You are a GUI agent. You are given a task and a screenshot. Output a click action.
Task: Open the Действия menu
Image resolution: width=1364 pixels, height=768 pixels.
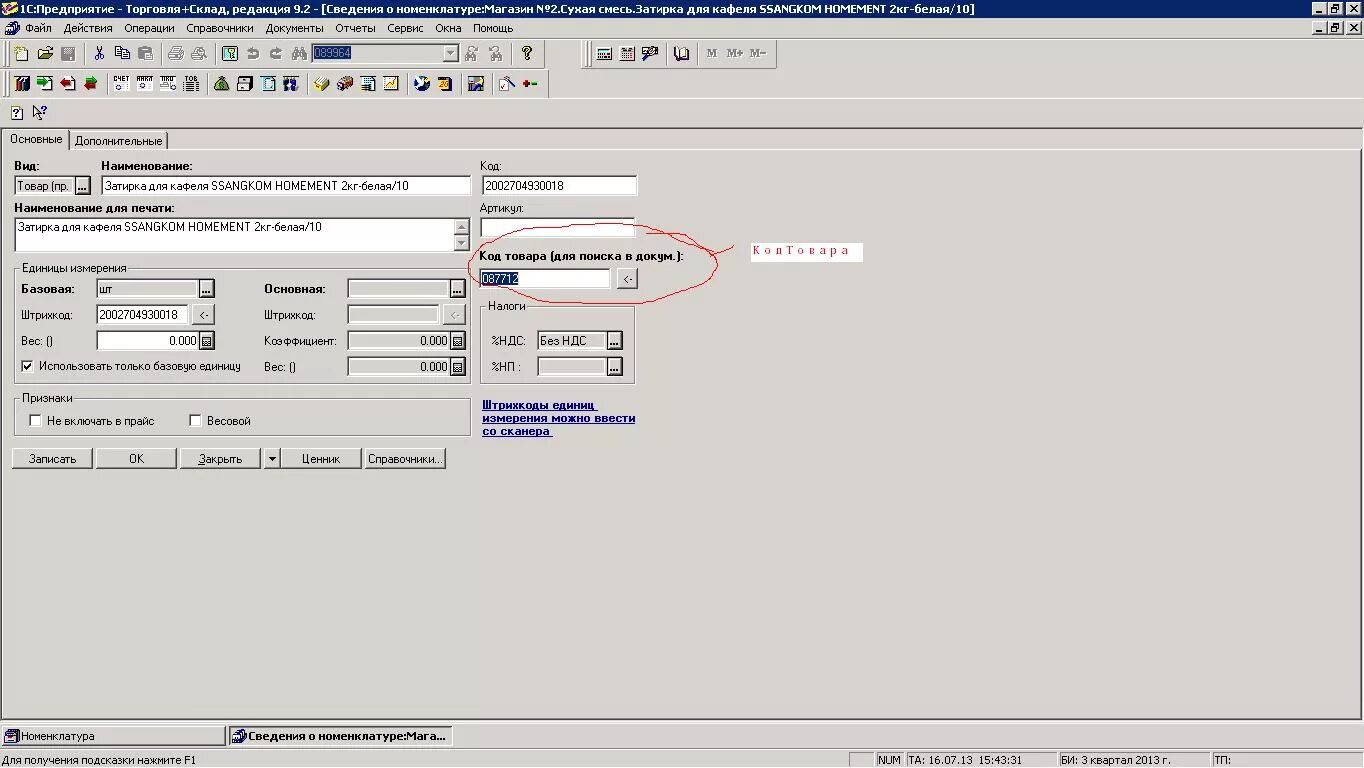(87, 28)
